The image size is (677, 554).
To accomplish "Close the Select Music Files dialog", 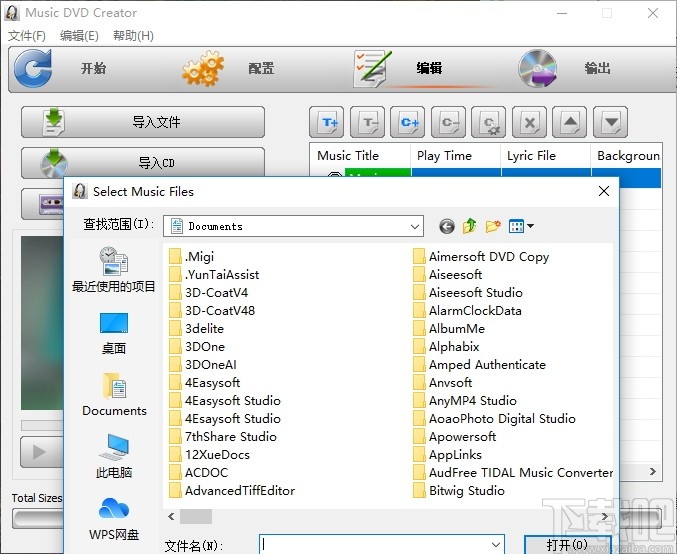I will 604,191.
